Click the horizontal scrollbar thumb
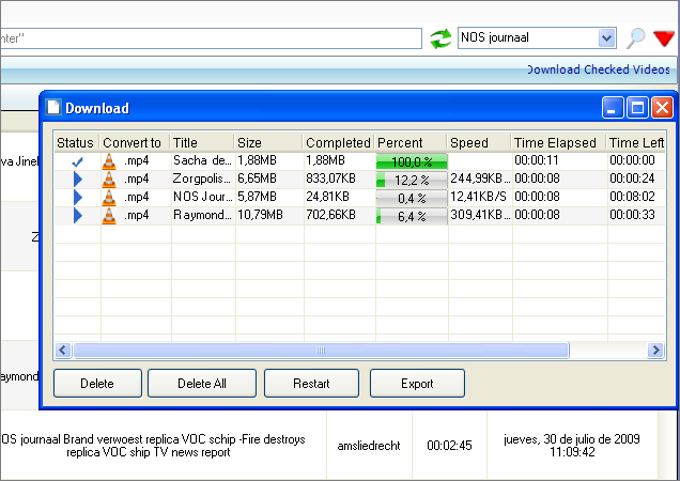 pyautogui.click(x=321, y=350)
